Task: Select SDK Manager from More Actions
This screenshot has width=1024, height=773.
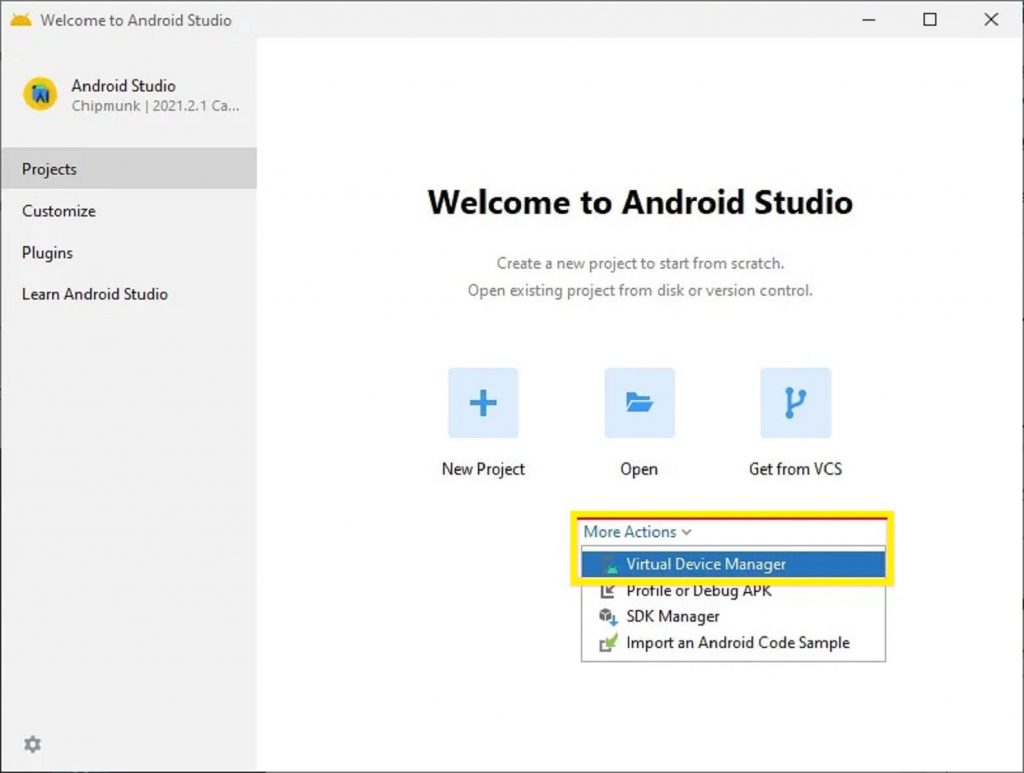Action: [x=673, y=617]
